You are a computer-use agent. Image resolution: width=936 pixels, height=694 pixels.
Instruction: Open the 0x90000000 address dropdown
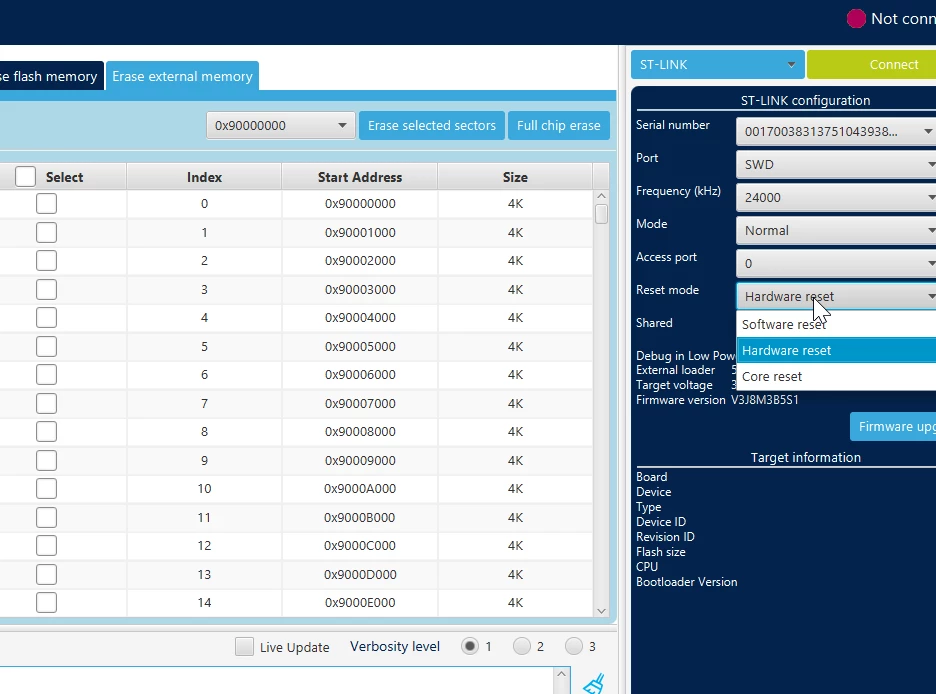click(281, 125)
